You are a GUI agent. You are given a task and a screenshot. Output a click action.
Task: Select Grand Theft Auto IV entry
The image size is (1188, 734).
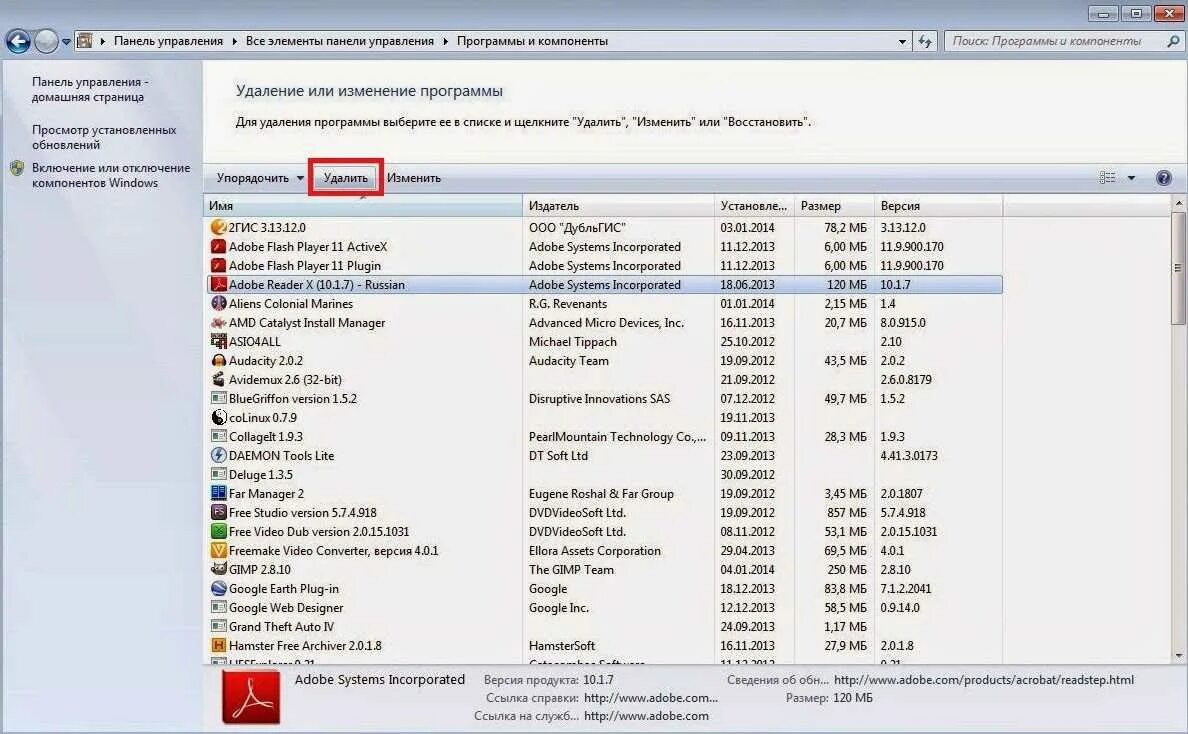604,626
